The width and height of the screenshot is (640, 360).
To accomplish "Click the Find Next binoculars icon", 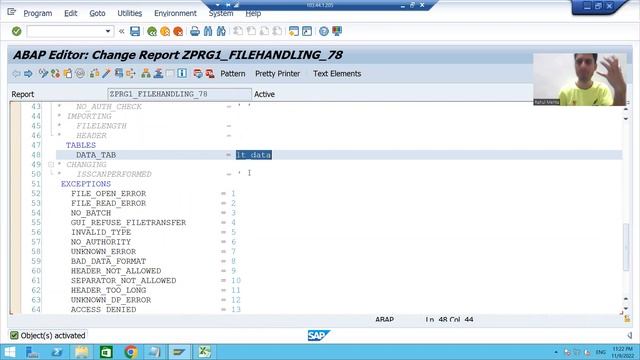I will pos(221,31).
